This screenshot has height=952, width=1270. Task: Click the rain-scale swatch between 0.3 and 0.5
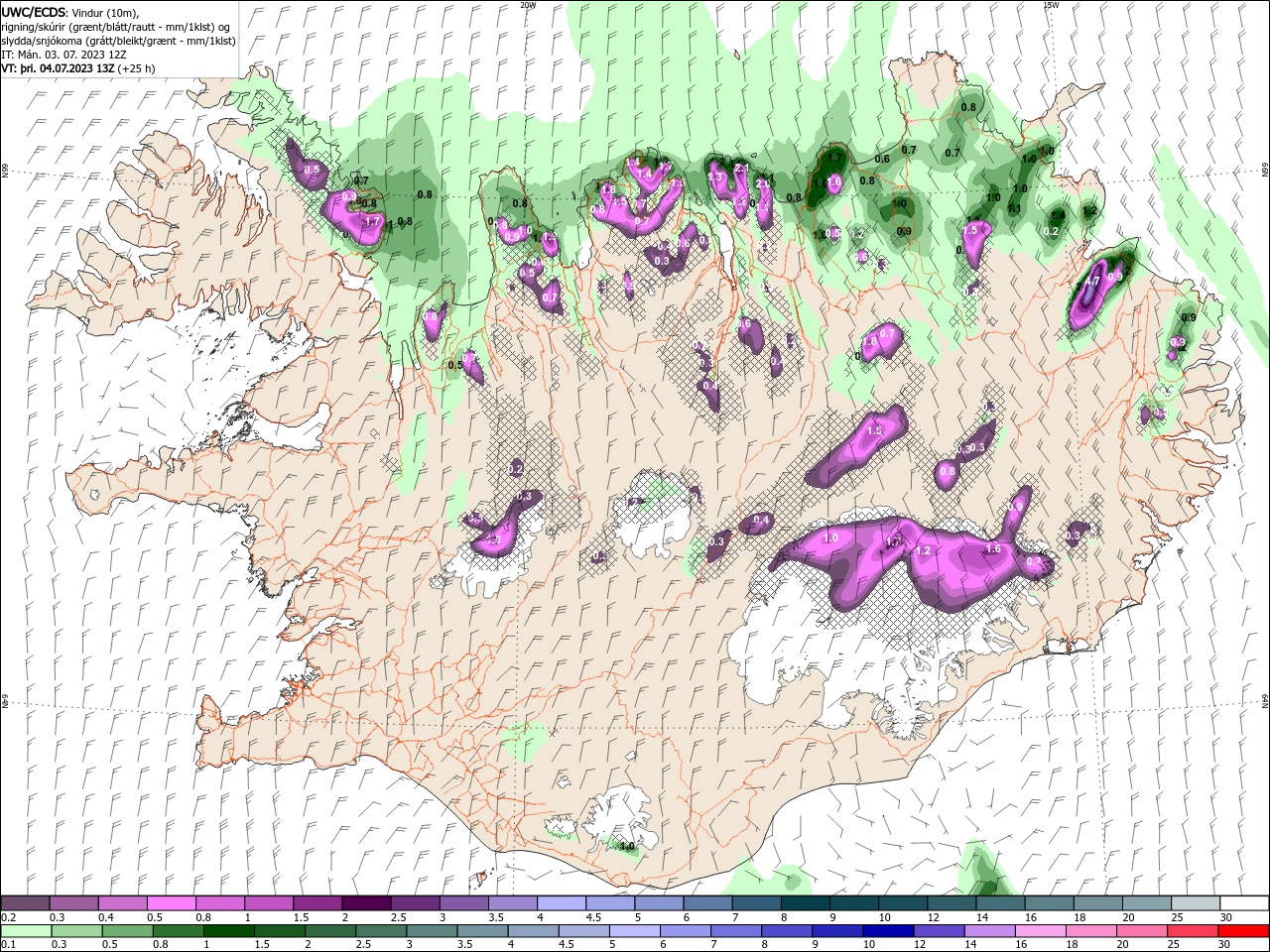(x=76, y=931)
